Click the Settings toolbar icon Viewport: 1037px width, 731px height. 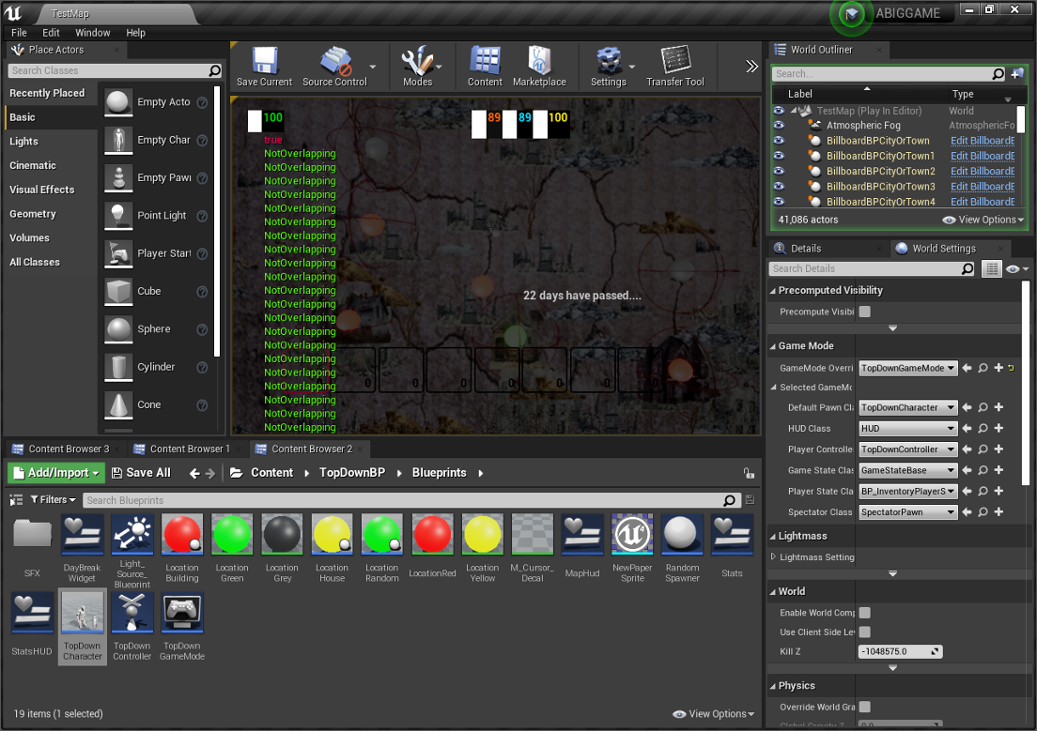click(x=608, y=61)
